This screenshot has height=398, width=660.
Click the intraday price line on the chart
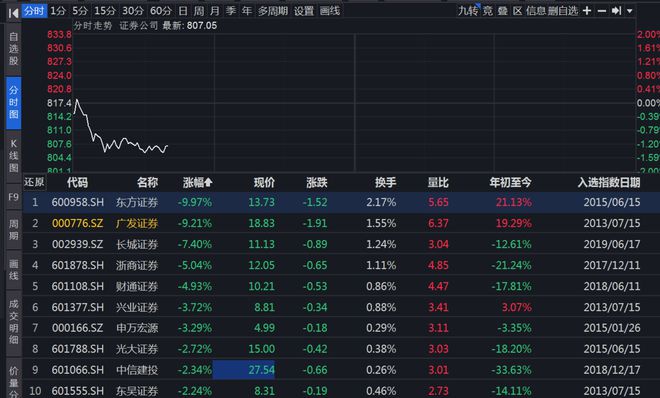point(121,126)
